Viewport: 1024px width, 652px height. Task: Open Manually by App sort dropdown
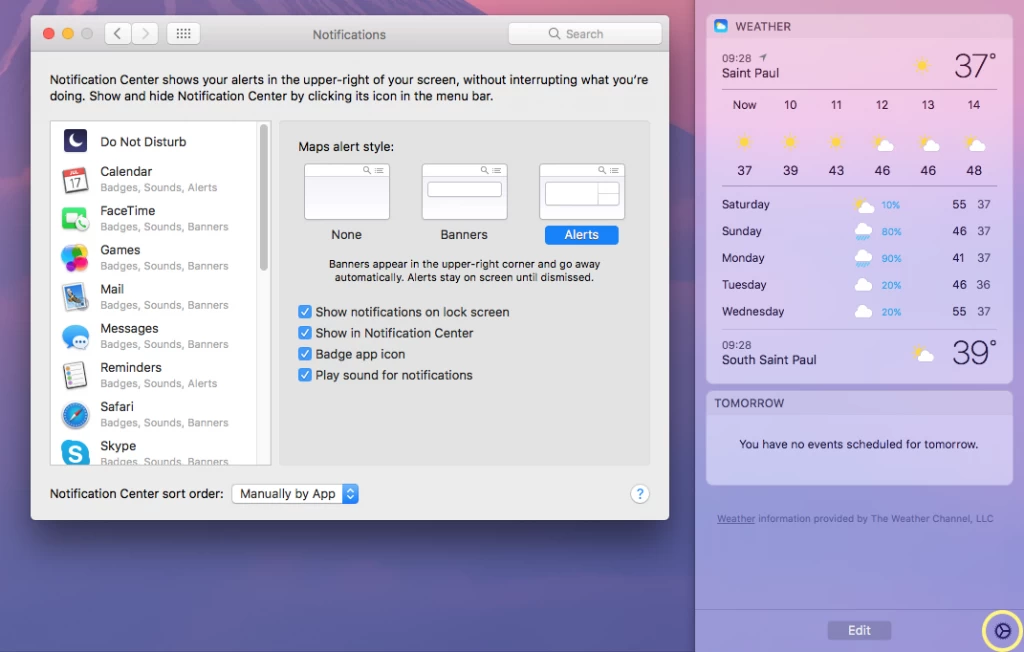coord(295,493)
